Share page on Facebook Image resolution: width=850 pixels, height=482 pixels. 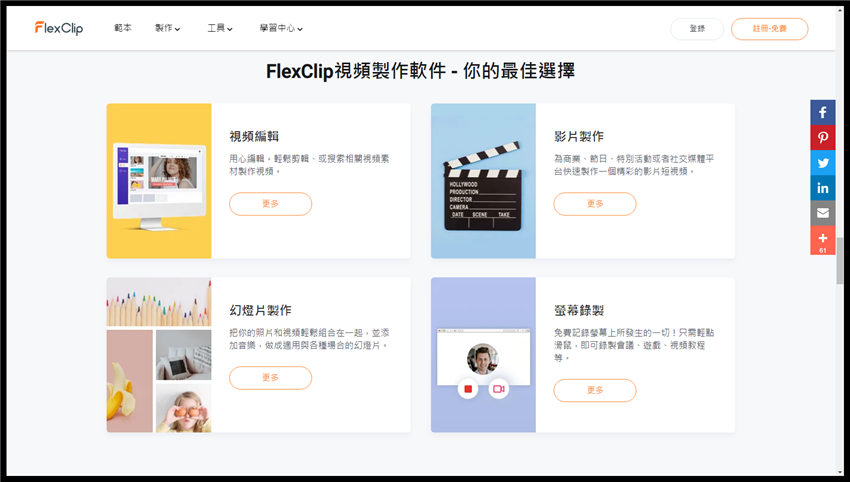tap(822, 112)
